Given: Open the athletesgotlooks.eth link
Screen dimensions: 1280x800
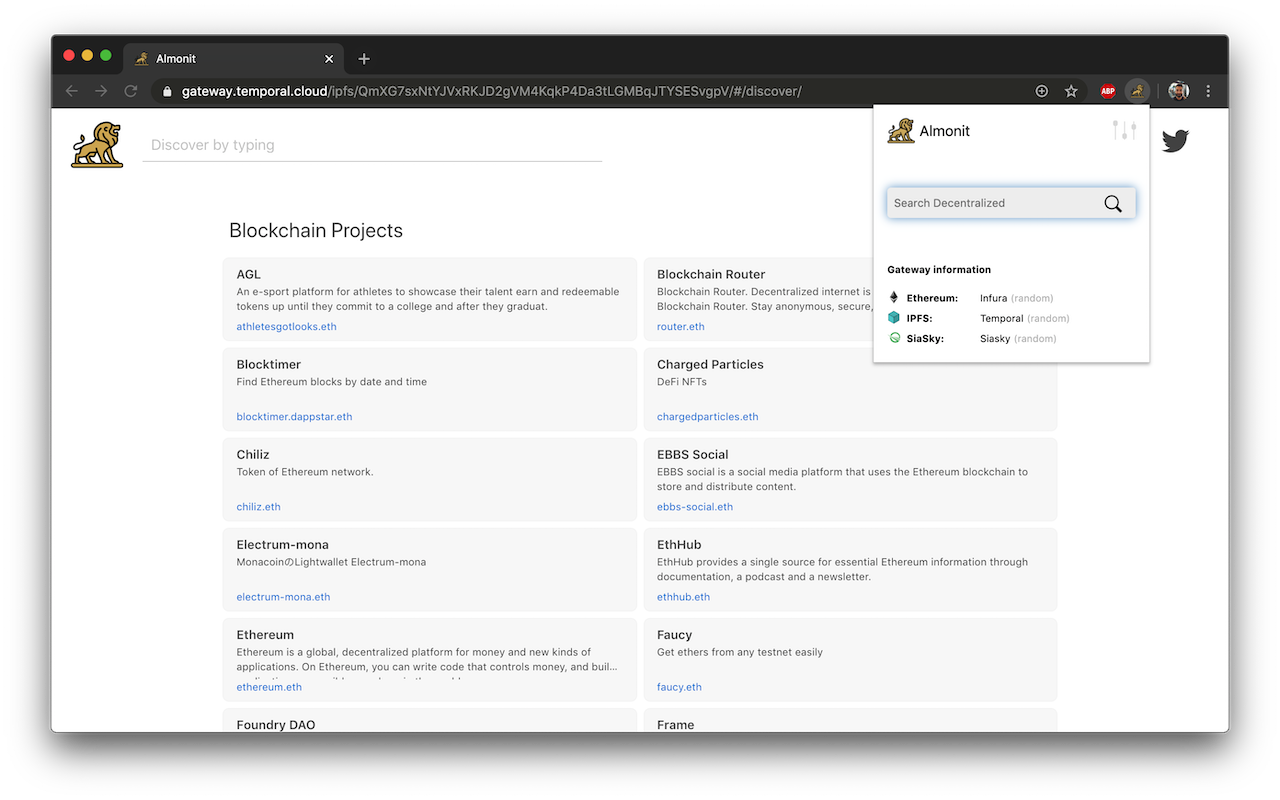Looking at the screenshot, I should [286, 327].
